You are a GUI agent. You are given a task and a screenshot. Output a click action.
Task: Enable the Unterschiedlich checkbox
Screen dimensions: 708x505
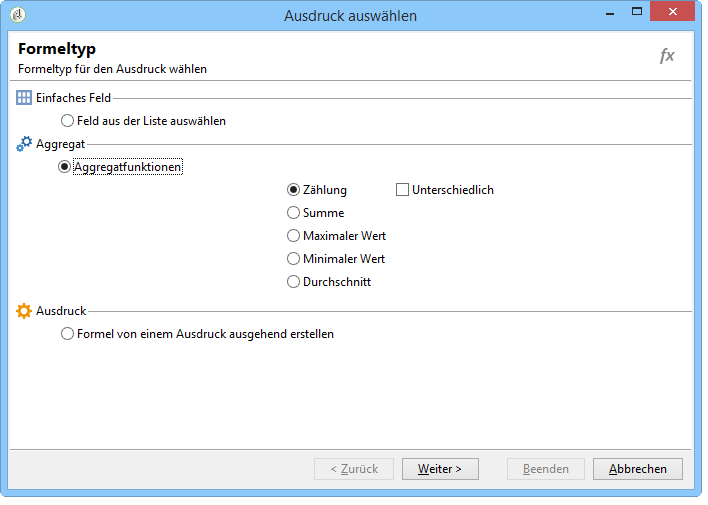coord(402,190)
